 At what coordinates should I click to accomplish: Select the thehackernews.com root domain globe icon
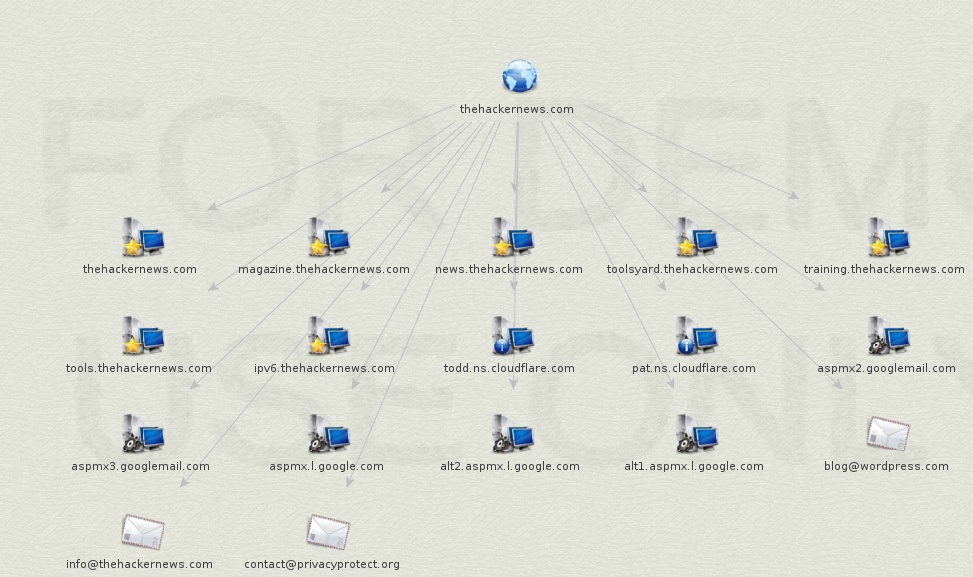pos(518,75)
